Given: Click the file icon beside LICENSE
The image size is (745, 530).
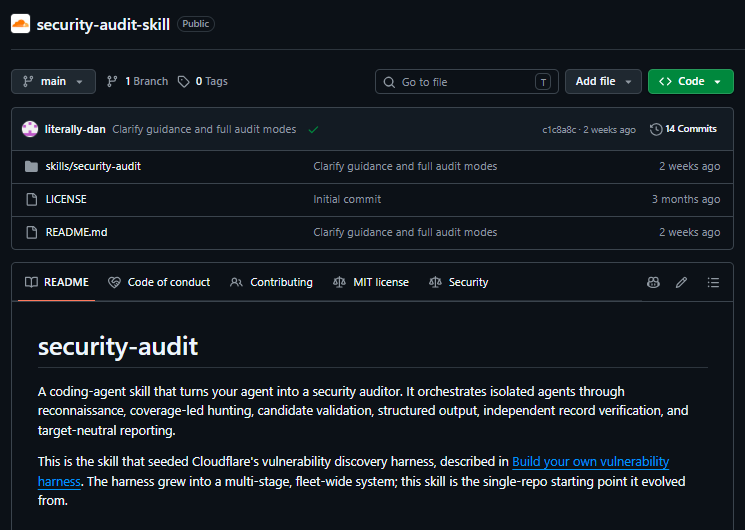Looking at the screenshot, I should 31,199.
